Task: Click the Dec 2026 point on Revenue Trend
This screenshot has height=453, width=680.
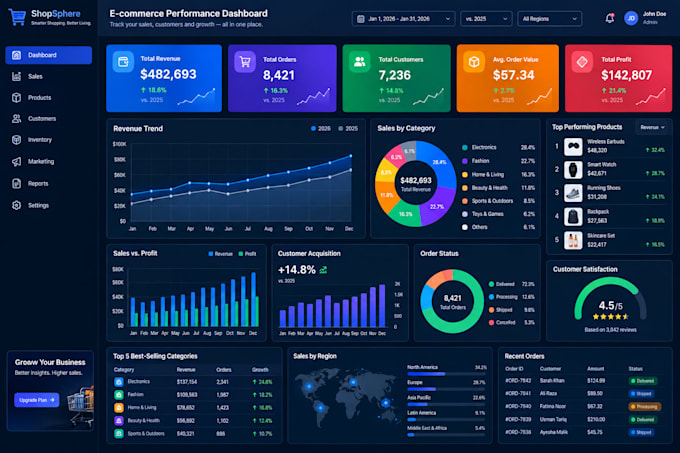Action: pos(350,156)
